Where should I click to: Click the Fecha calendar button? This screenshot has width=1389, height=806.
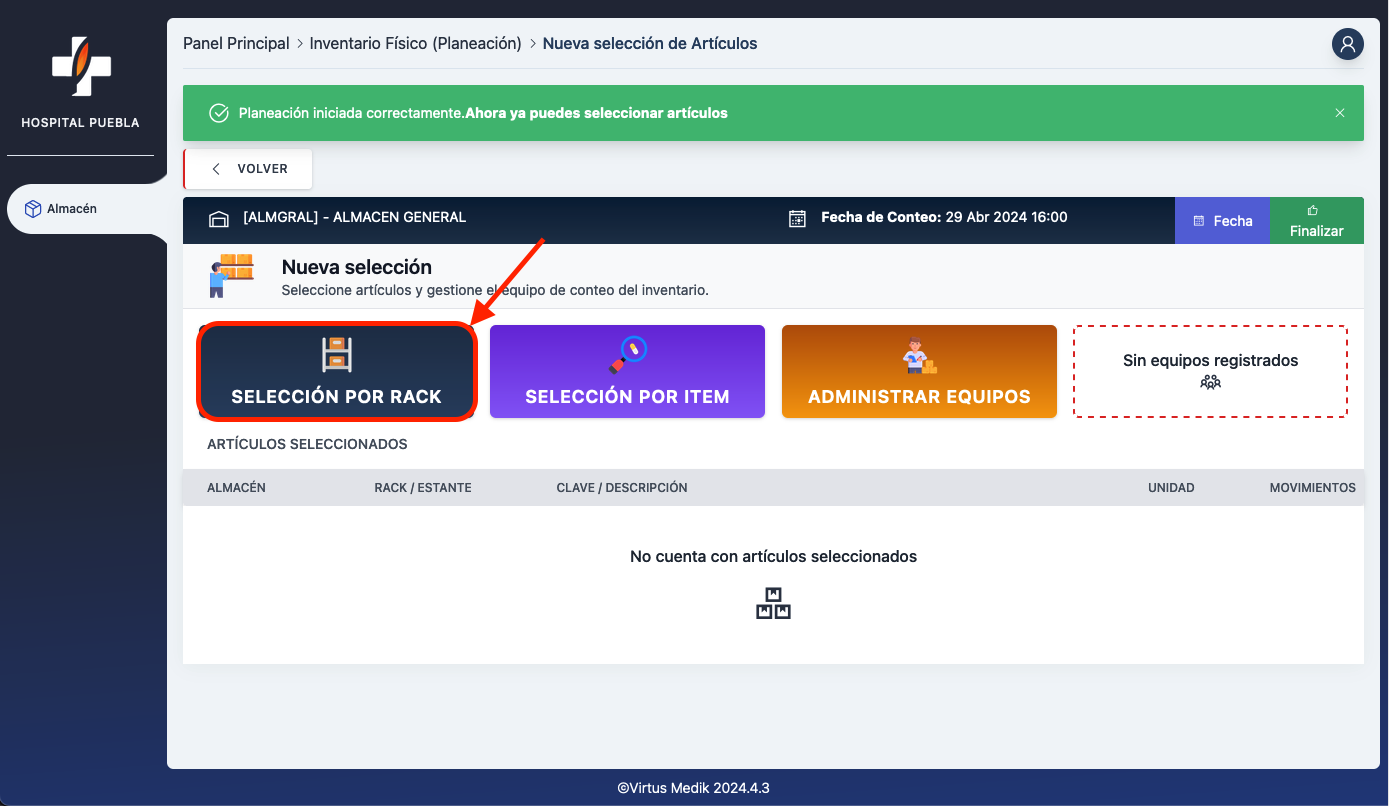pyautogui.click(x=1222, y=221)
